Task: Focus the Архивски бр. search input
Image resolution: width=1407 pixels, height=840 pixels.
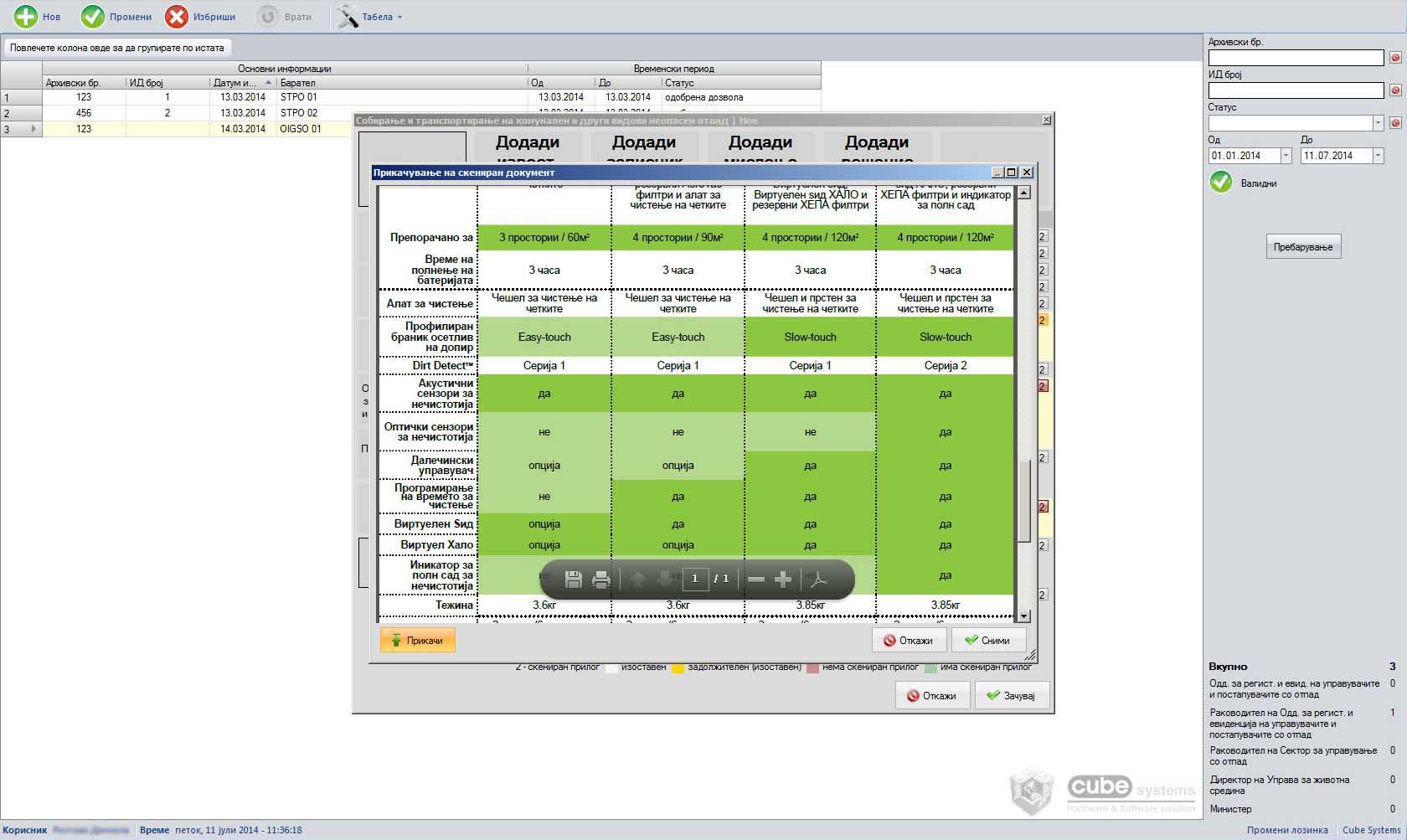Action: pos(1296,58)
